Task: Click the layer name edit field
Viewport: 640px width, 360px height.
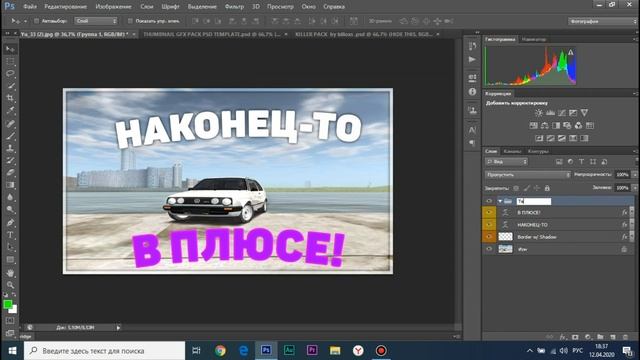Action: pyautogui.click(x=534, y=201)
